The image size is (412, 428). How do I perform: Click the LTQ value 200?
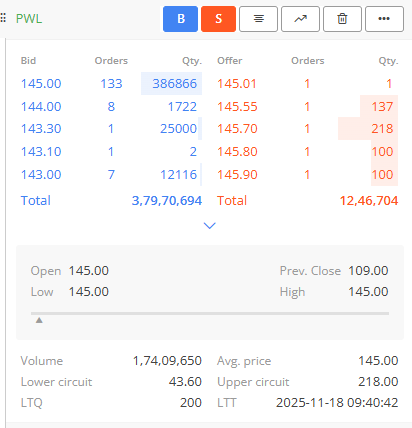pyautogui.click(x=191, y=403)
